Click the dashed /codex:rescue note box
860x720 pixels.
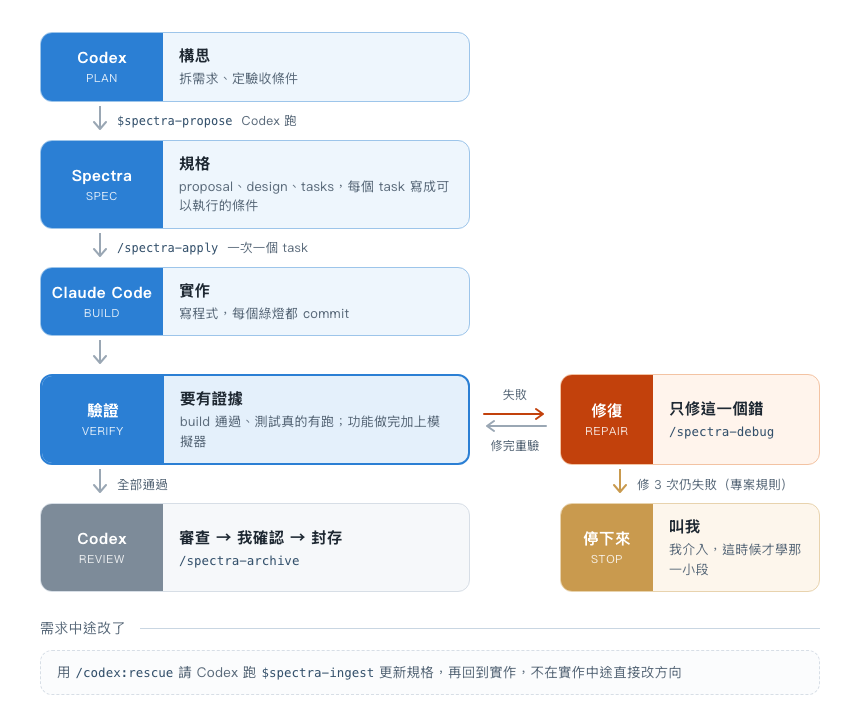coord(430,673)
